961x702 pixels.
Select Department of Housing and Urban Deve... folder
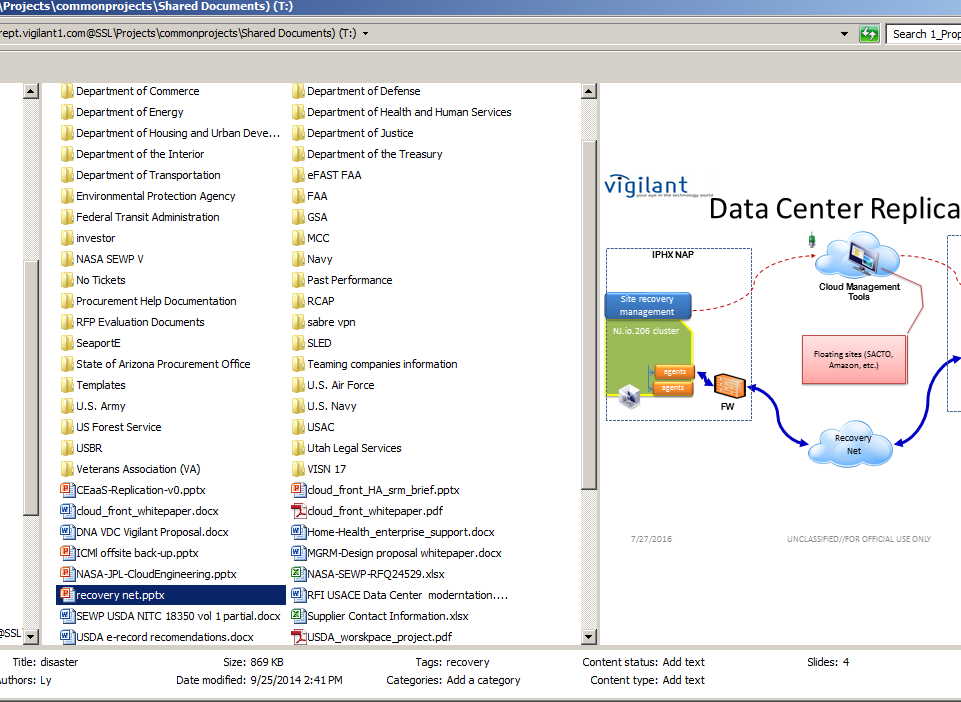(x=178, y=133)
